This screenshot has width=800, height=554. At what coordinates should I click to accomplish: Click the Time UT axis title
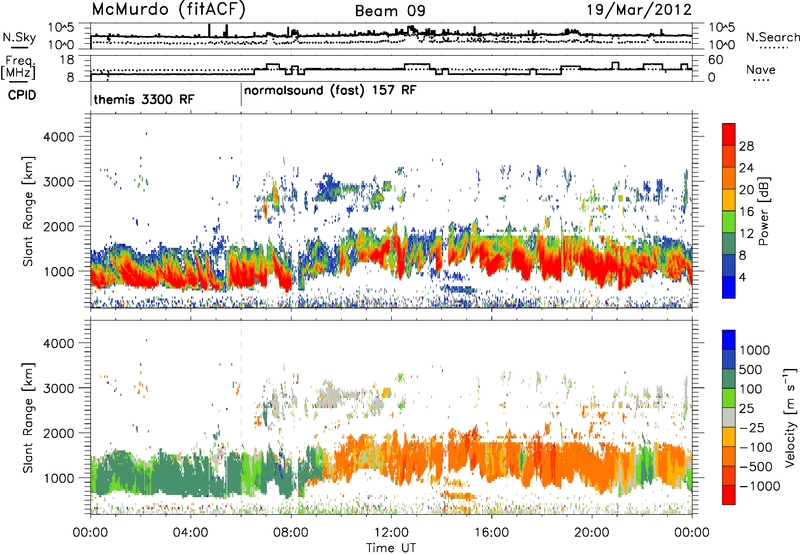[x=391, y=548]
